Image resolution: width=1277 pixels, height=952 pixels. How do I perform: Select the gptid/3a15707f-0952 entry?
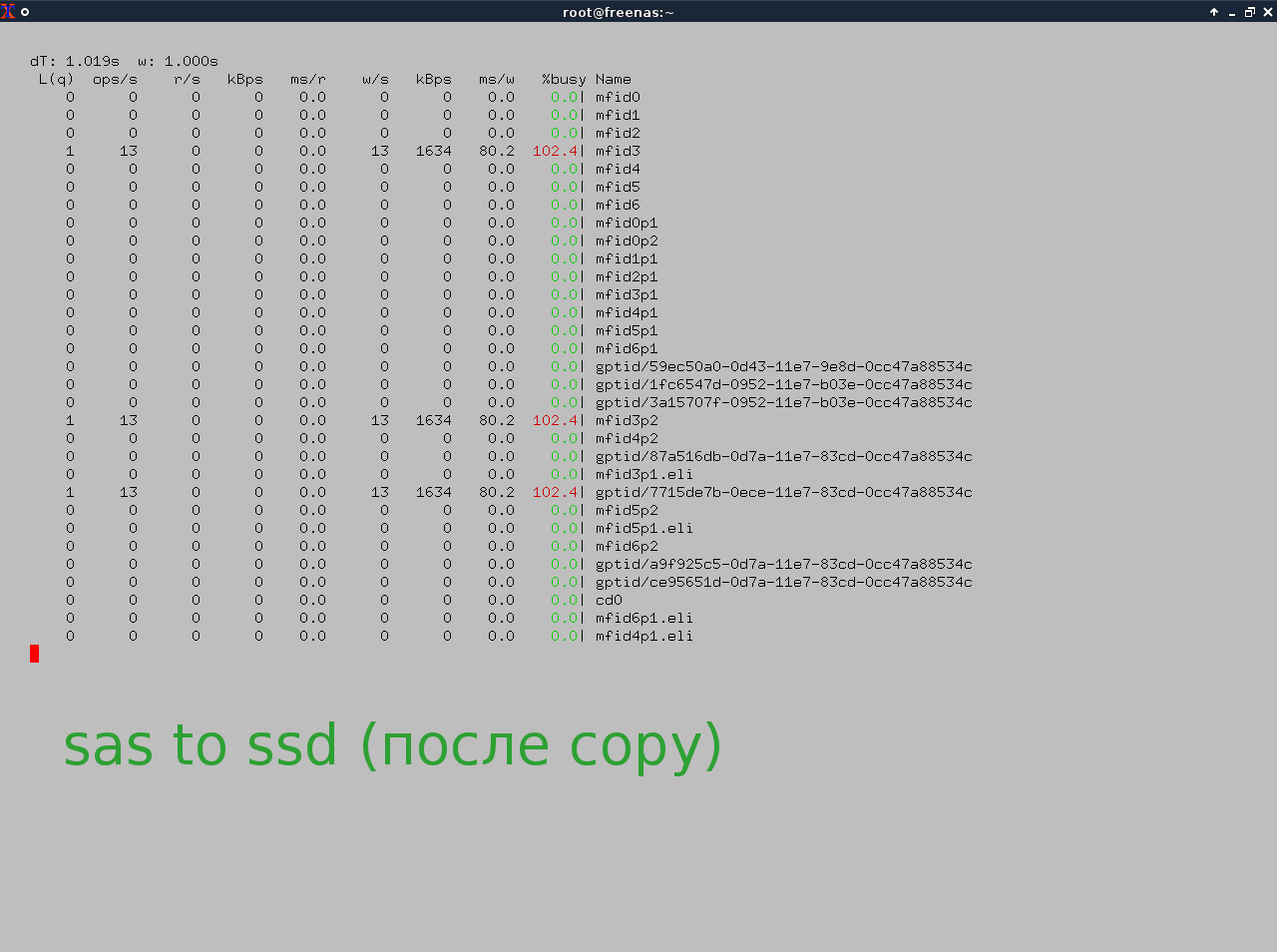click(784, 402)
